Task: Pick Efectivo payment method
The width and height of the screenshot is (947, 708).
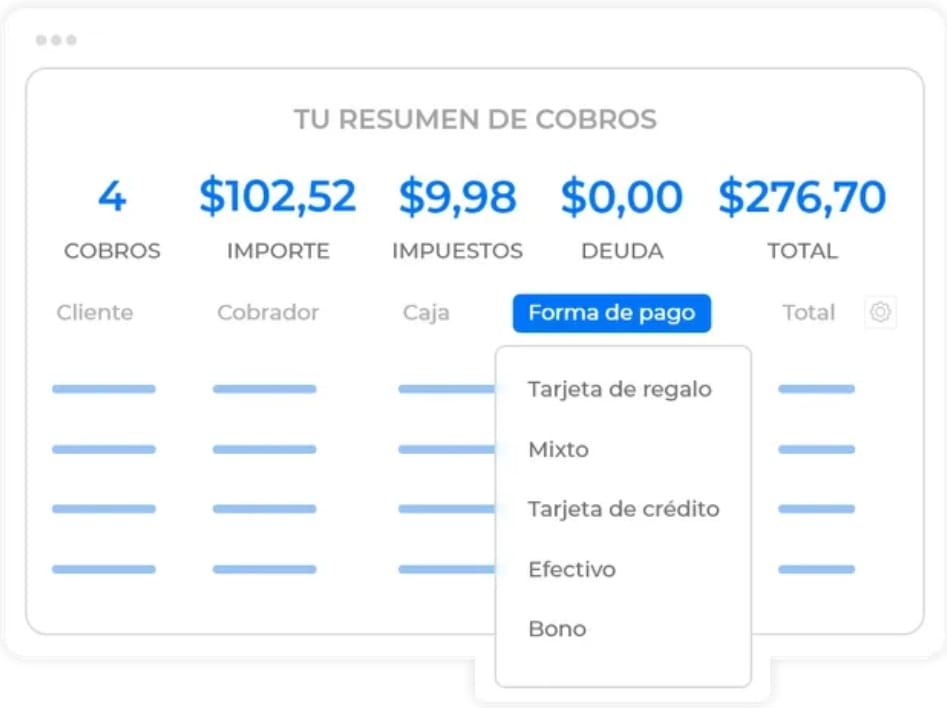Action: point(572,569)
